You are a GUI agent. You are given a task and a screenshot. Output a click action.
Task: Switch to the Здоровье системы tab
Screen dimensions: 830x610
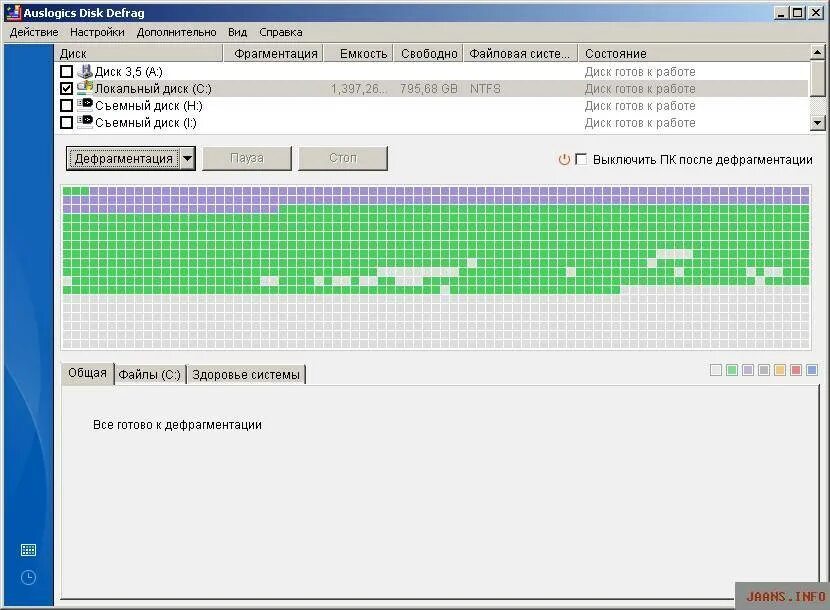246,374
